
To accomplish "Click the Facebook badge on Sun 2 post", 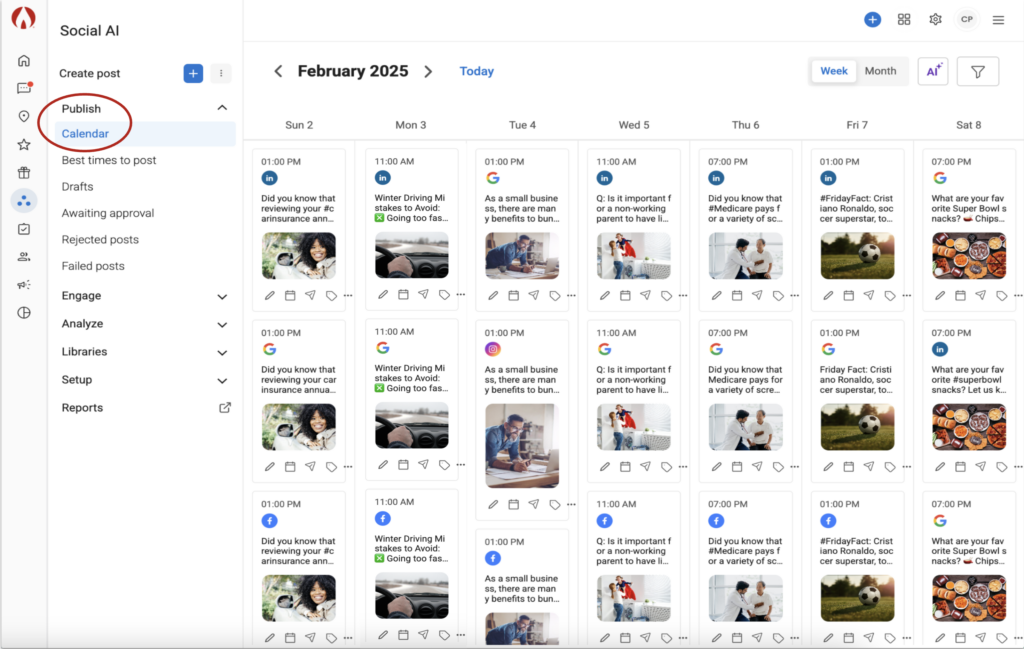I will 269,520.
